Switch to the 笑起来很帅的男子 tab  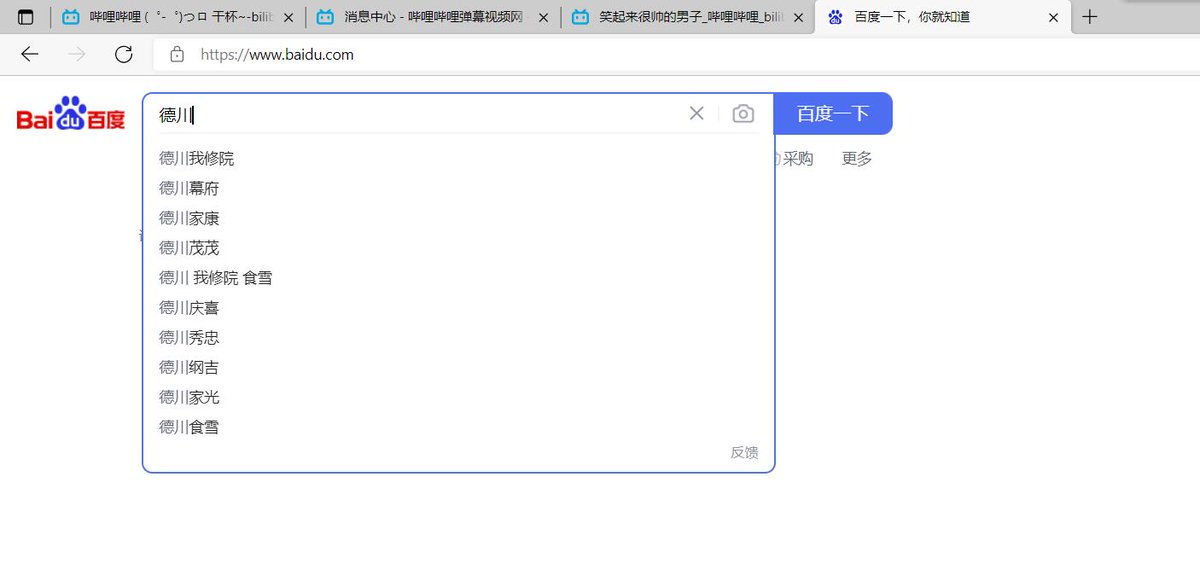687,17
